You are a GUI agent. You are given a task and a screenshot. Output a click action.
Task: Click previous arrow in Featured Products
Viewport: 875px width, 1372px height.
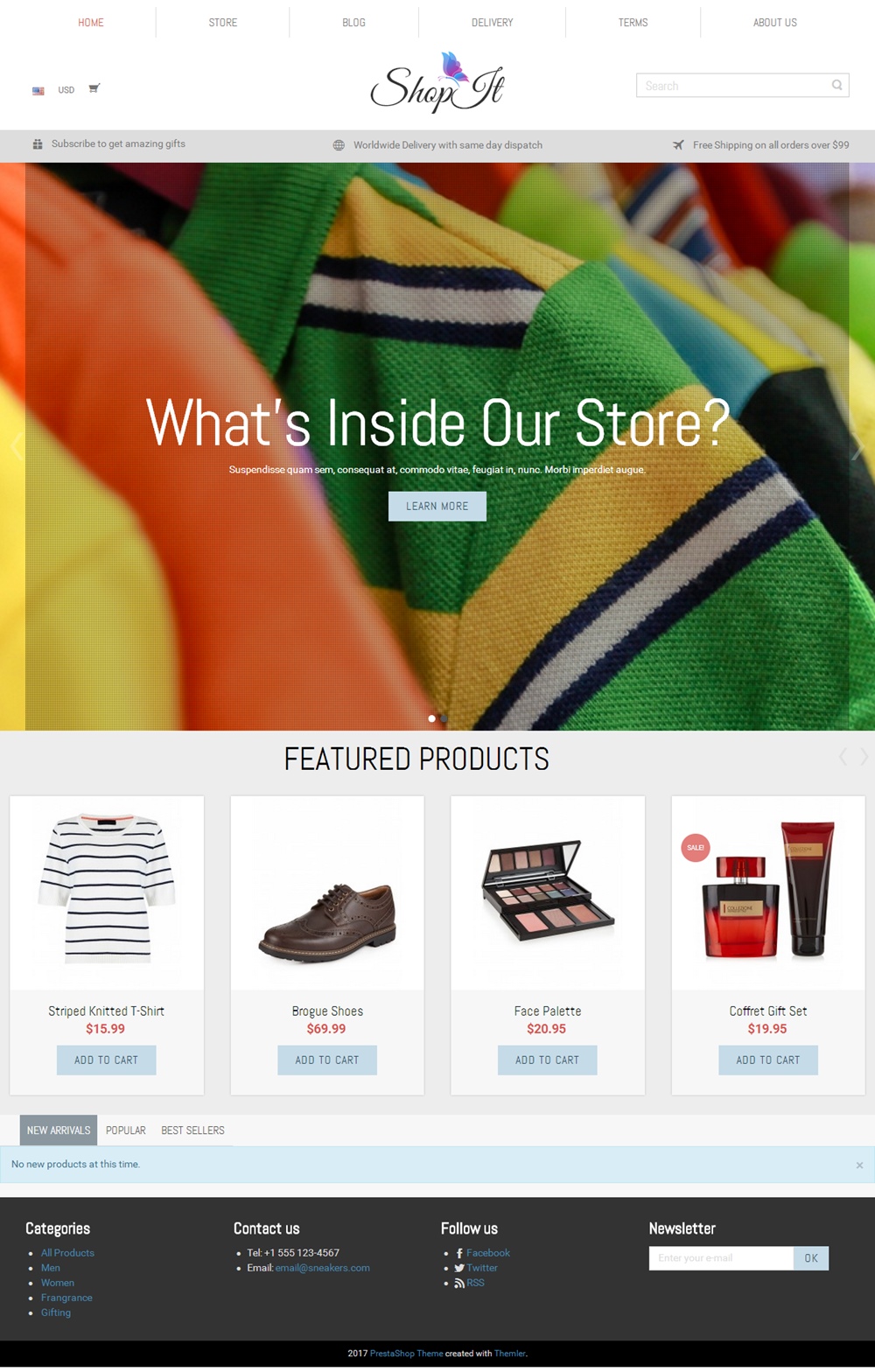click(x=843, y=757)
